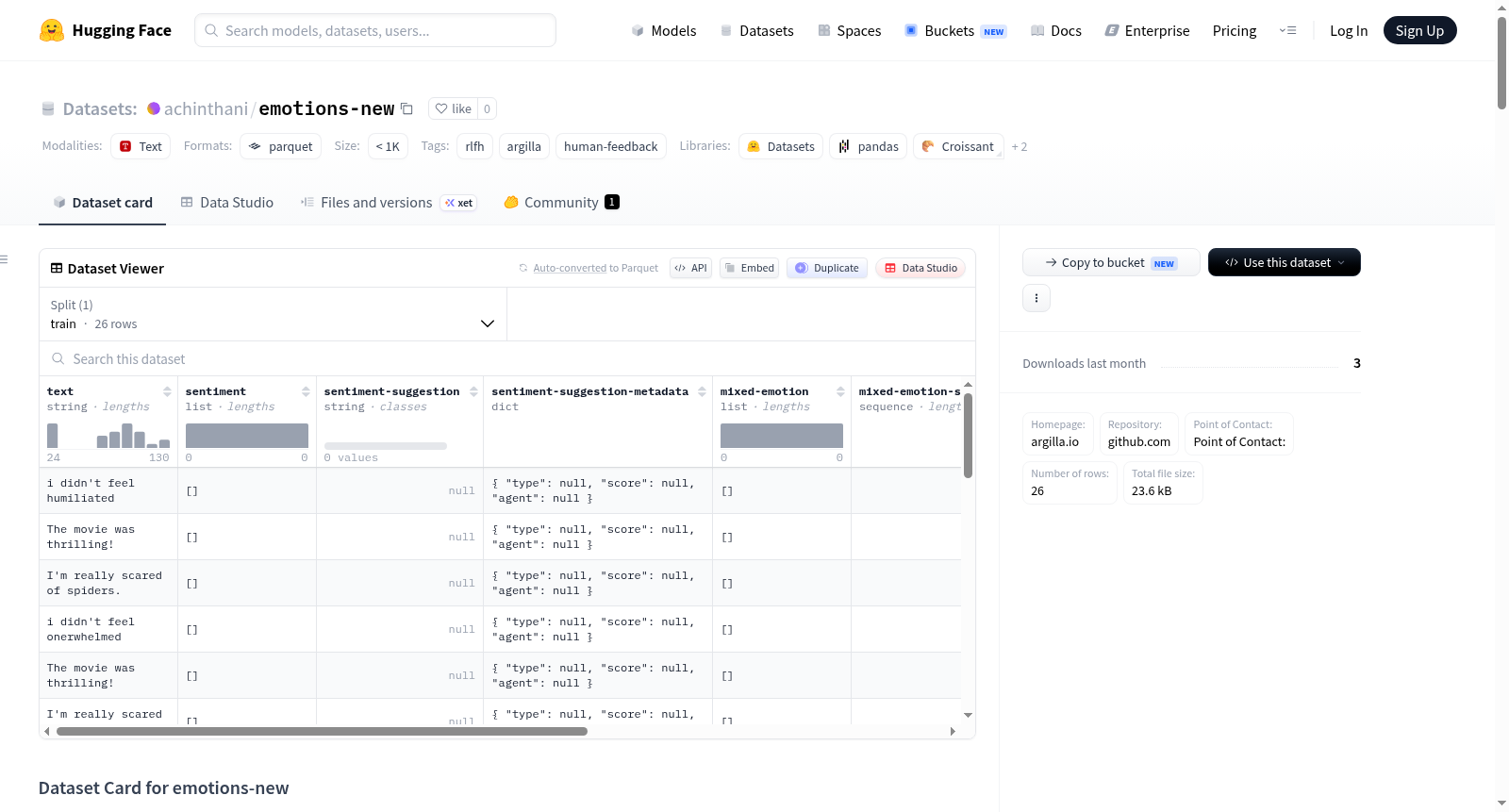
Task: Click the table horizontal scrollbar
Action: point(322,731)
